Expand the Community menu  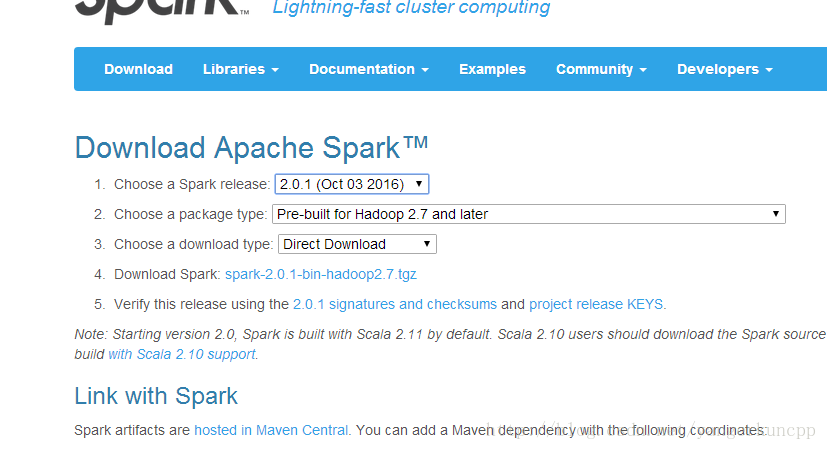coord(601,69)
